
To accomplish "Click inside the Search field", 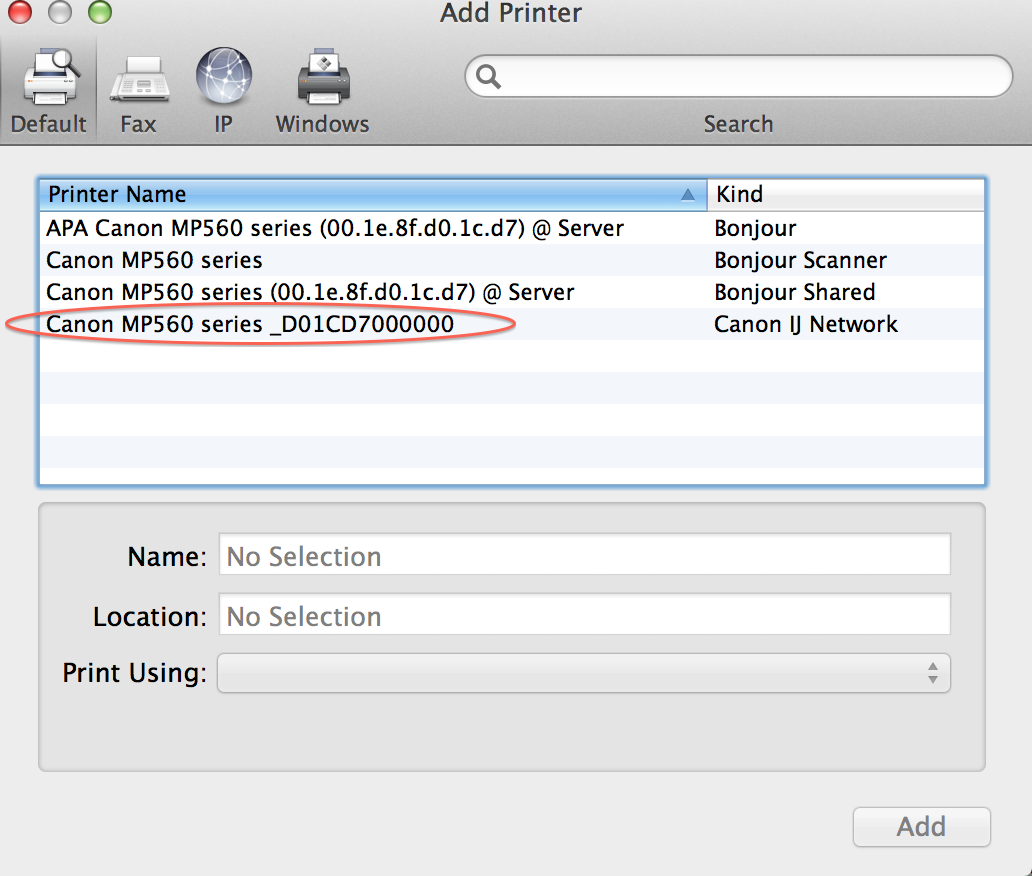I will pyautogui.click(x=738, y=76).
